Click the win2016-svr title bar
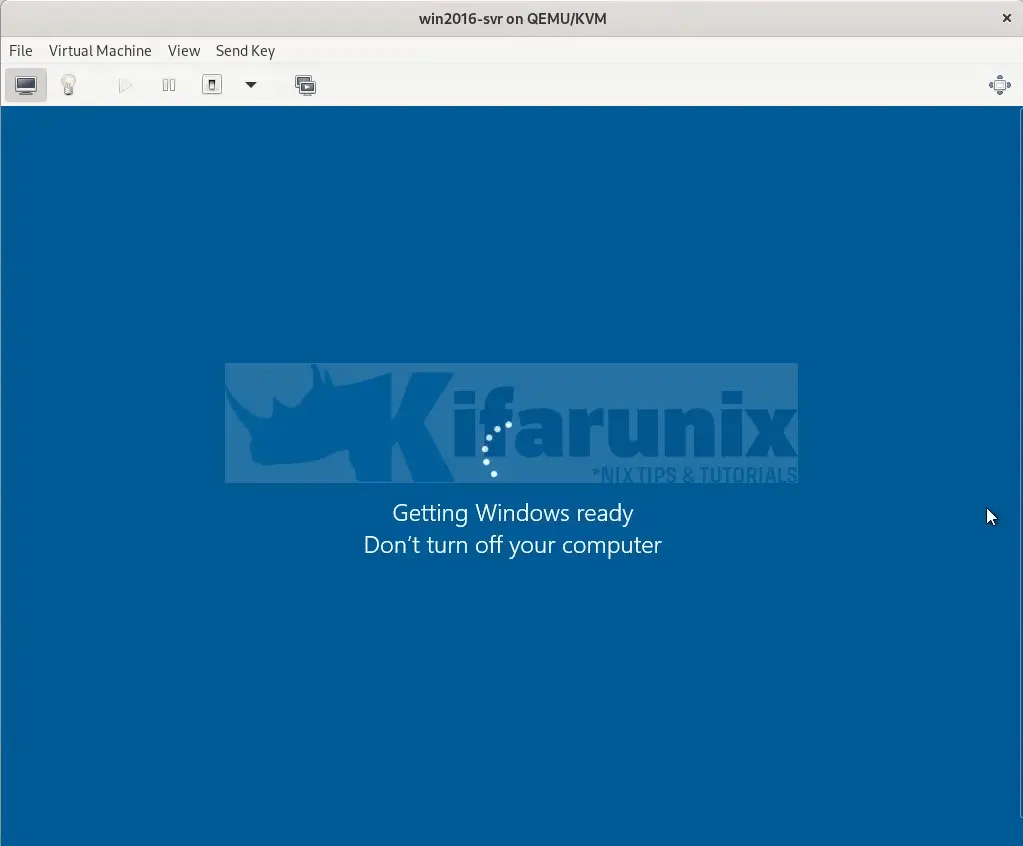1023x846 pixels. point(512,18)
